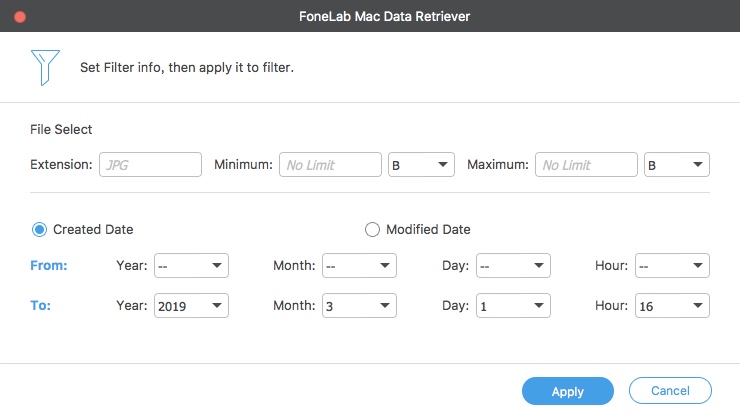This screenshot has width=740, height=419.
Task: Open the To Month dropdown showing 3
Action: (x=359, y=306)
